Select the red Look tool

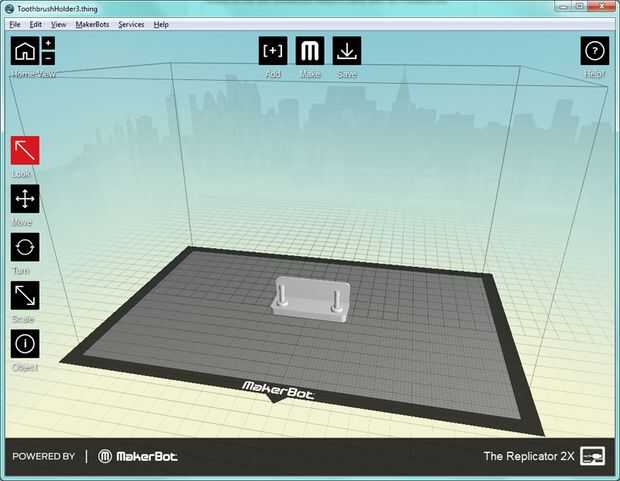coord(25,150)
